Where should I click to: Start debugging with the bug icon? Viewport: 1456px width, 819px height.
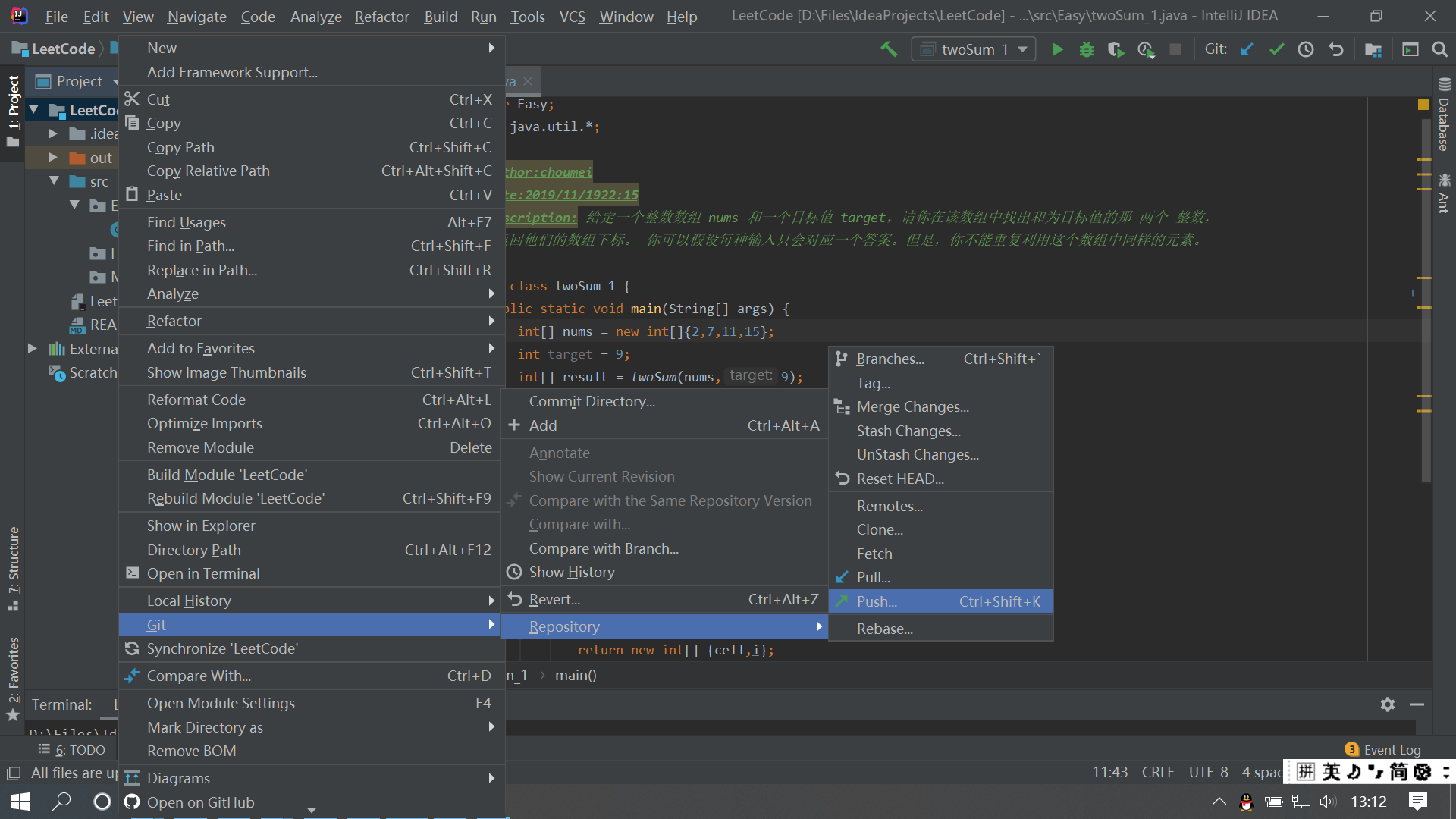point(1087,49)
